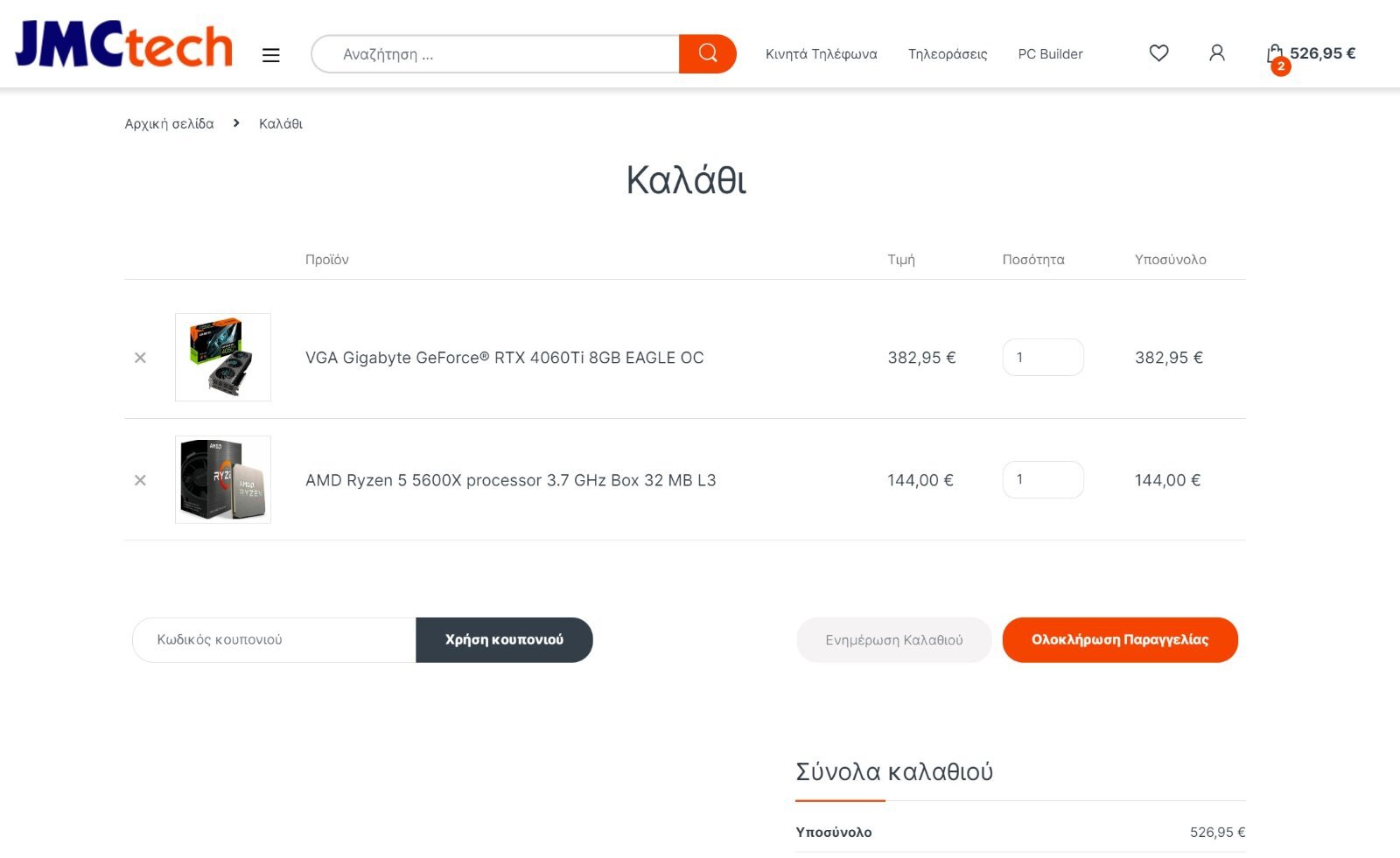This screenshot has width=1400, height=858.
Task: Click the Ποσότητα column header
Action: [1033, 260]
